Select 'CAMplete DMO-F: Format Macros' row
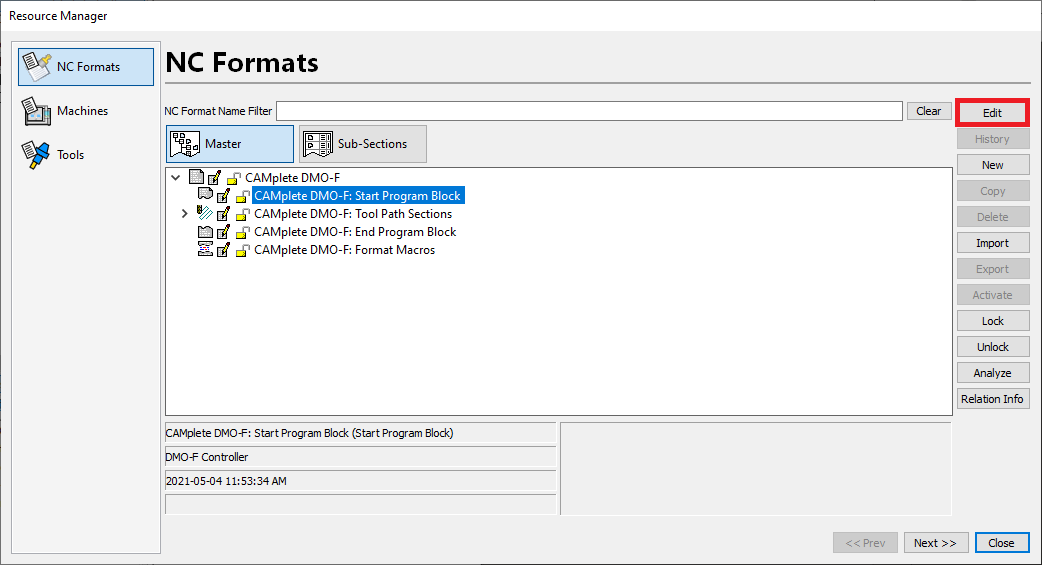This screenshot has height=565, width=1042. [x=344, y=249]
